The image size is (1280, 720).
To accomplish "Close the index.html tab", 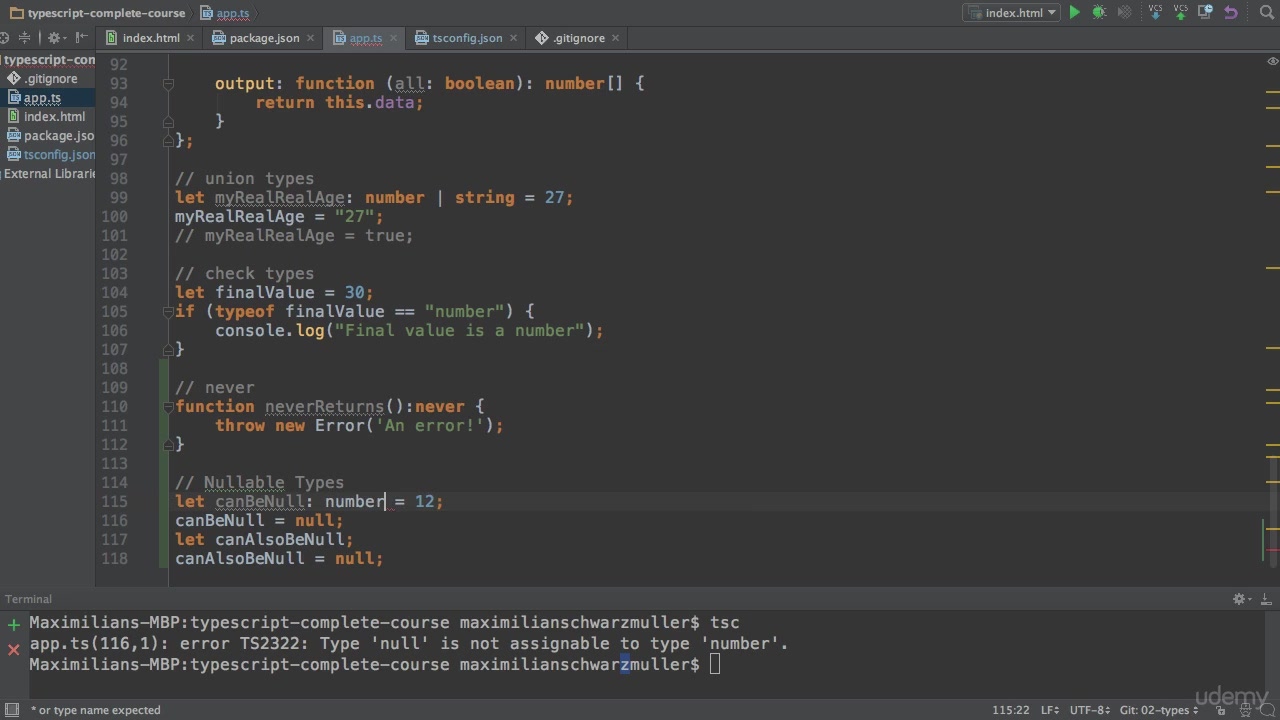I will pos(191,38).
